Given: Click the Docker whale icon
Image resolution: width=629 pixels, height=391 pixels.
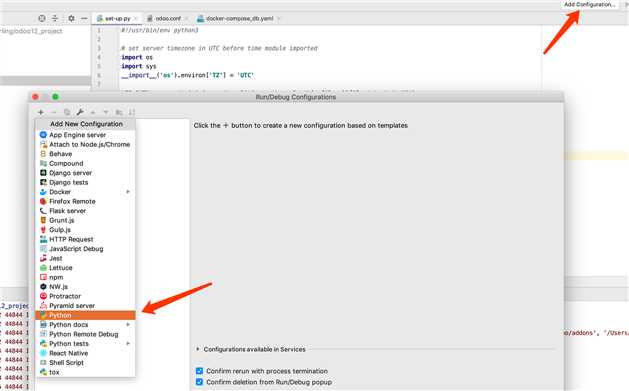Looking at the screenshot, I should [x=43, y=192].
